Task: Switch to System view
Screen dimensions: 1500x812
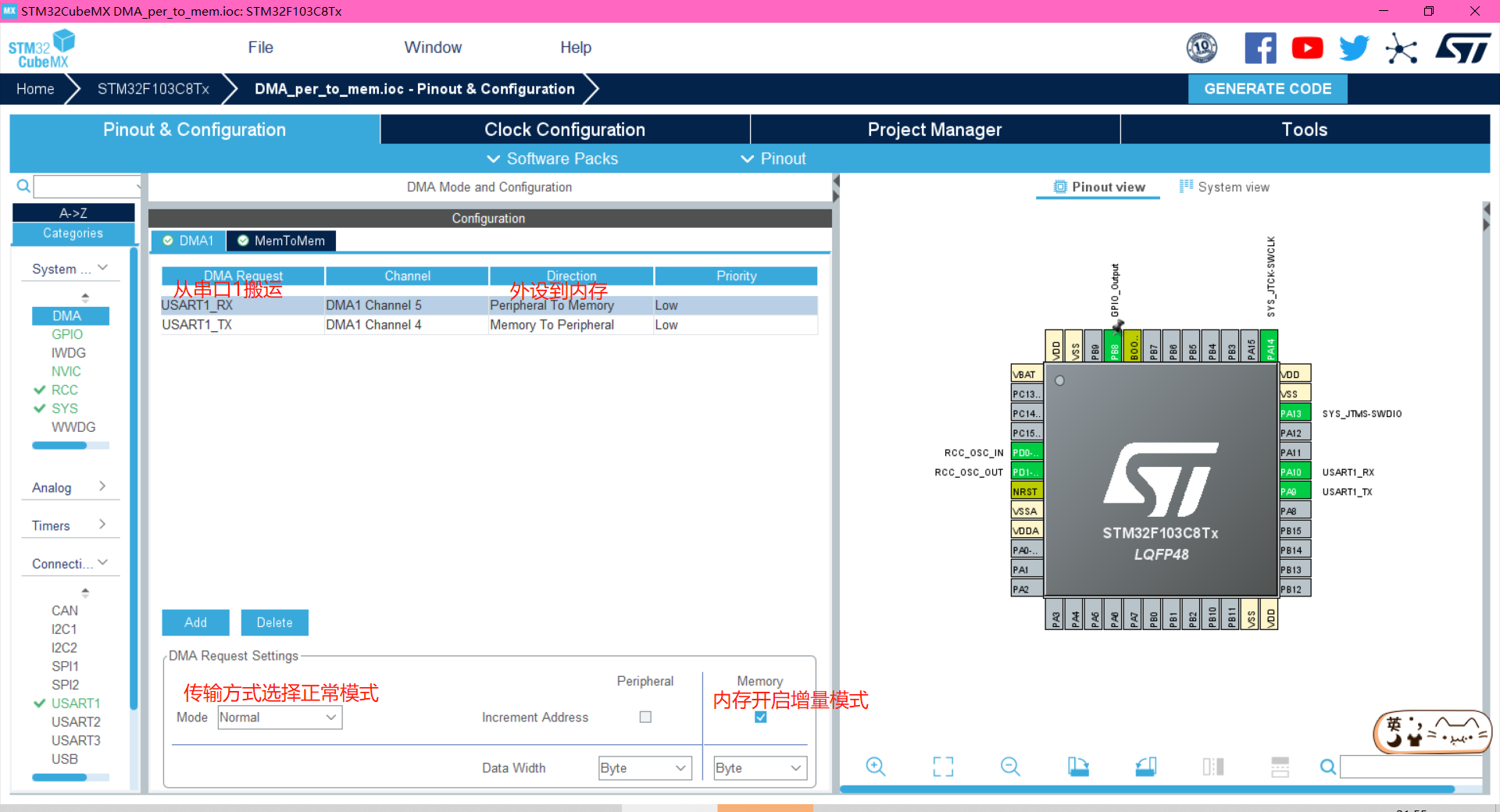Action: point(1224,187)
